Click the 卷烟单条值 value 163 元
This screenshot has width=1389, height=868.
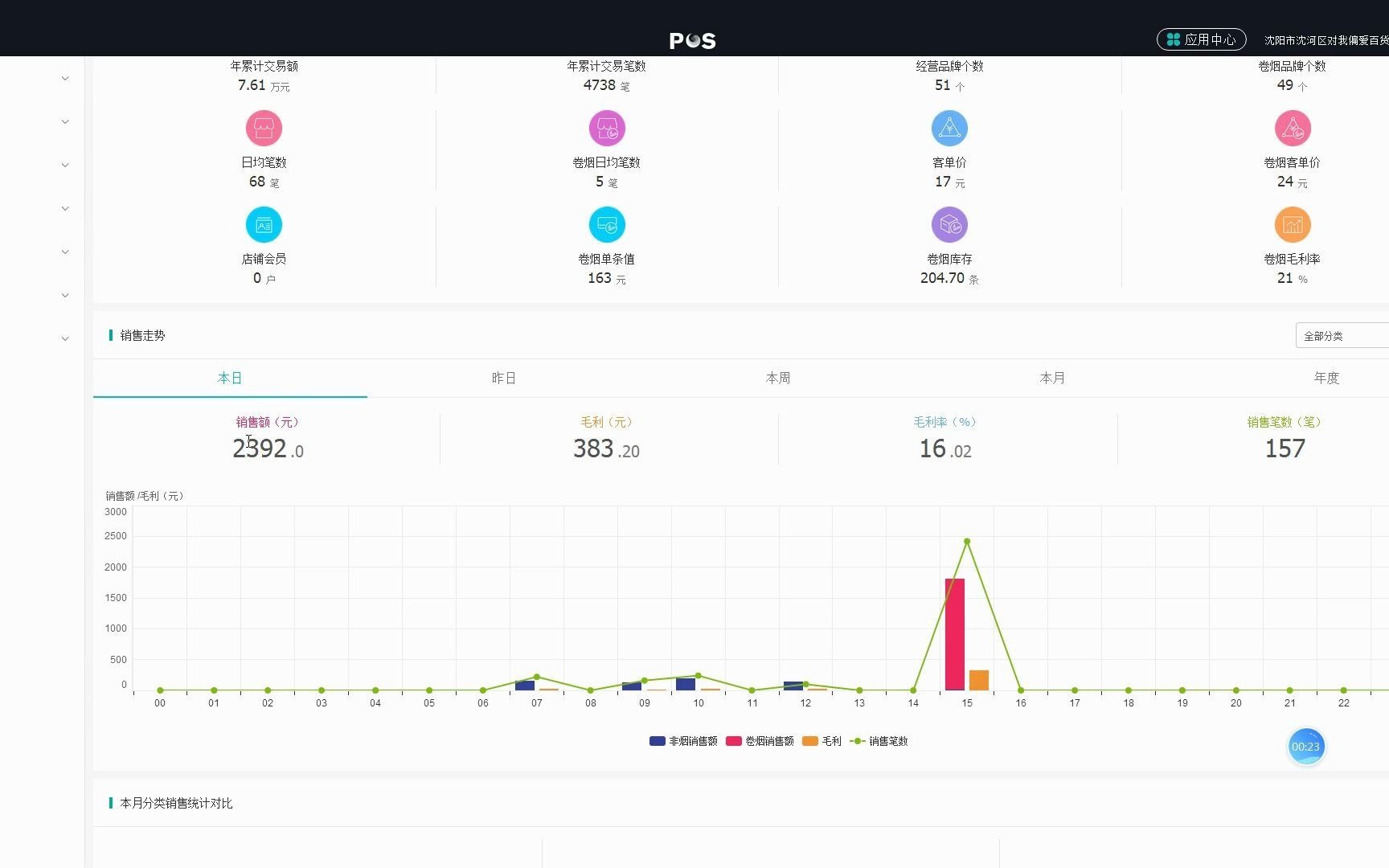point(607,278)
